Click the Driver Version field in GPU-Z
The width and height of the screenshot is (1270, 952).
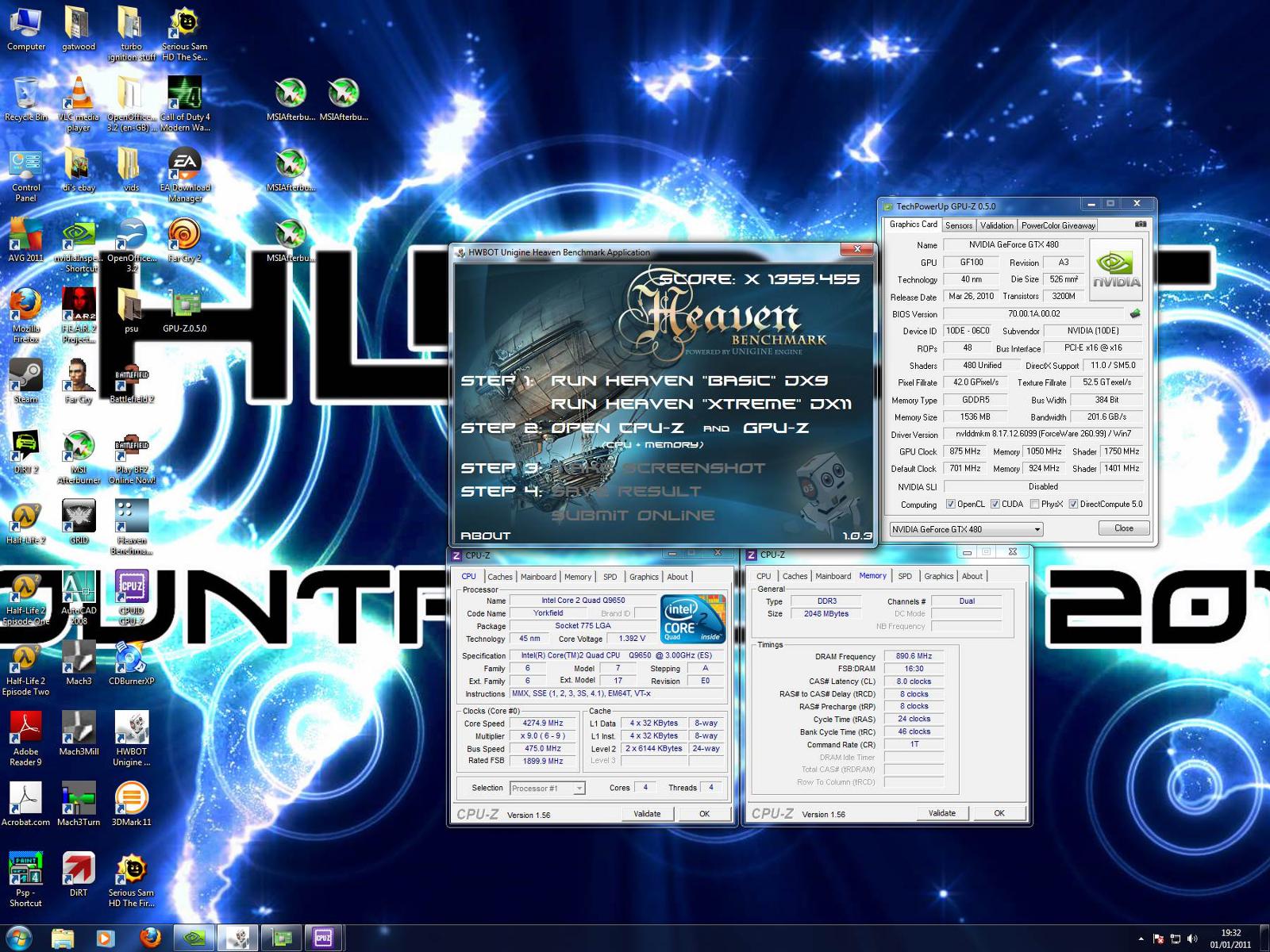click(1043, 434)
